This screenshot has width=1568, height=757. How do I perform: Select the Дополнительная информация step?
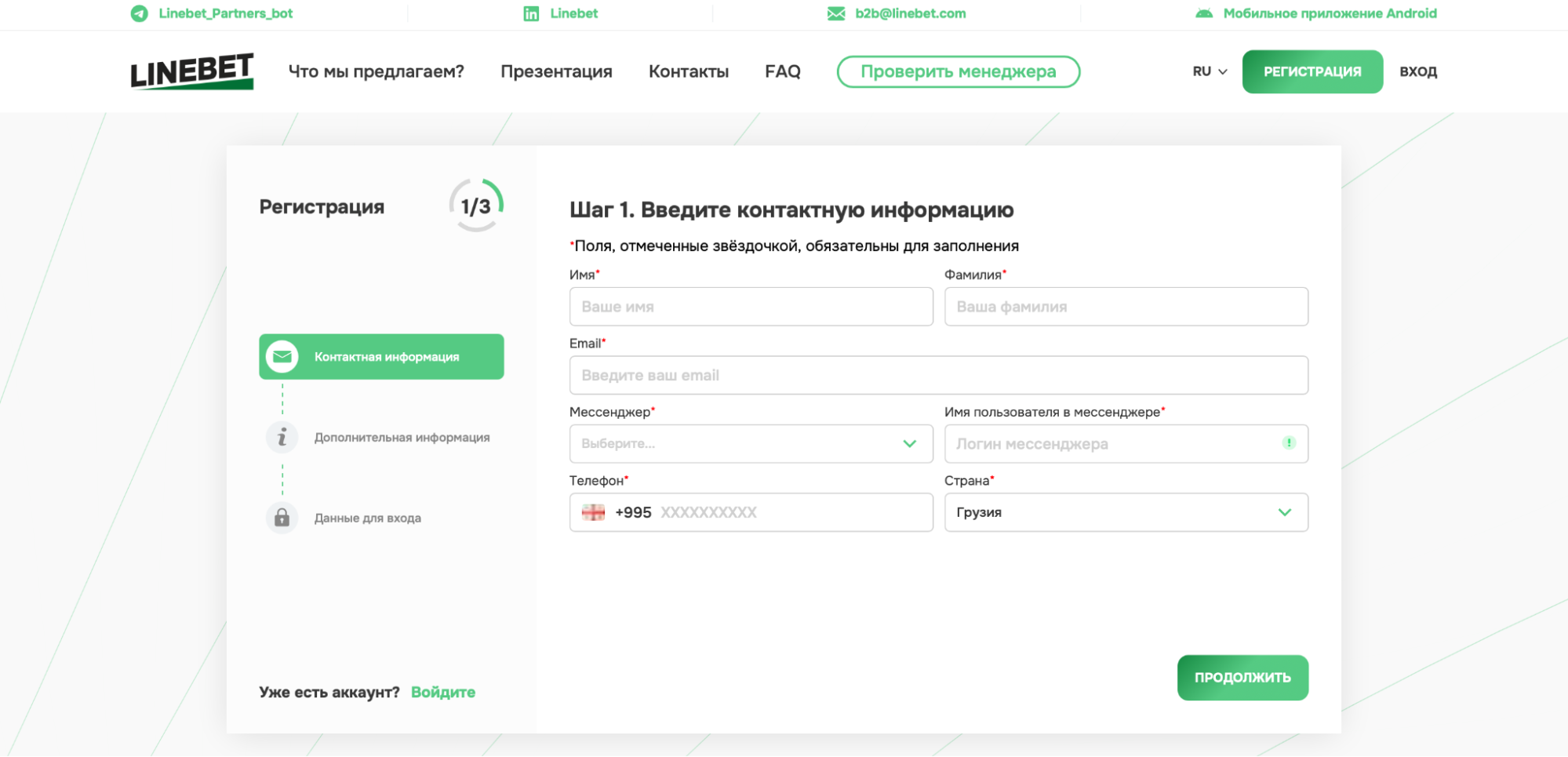tap(378, 437)
